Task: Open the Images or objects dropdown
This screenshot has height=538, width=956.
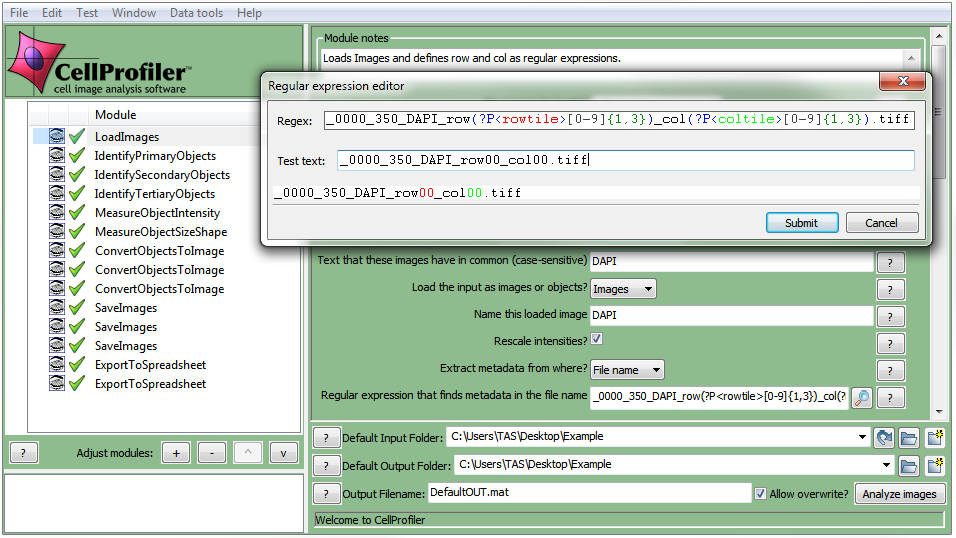Action: click(623, 289)
